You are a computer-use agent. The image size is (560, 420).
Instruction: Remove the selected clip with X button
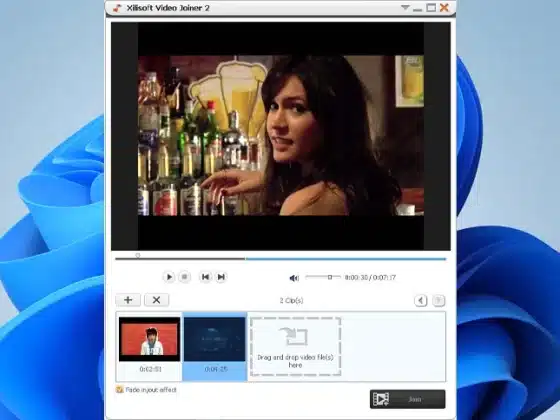click(x=156, y=300)
